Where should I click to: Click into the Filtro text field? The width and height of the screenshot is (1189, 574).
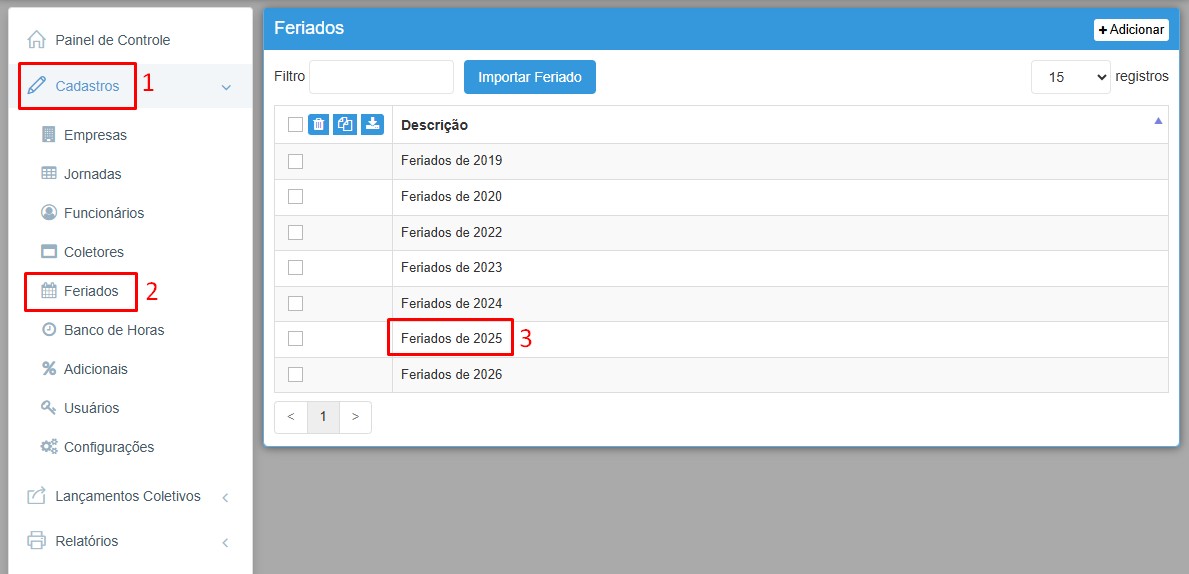point(381,77)
